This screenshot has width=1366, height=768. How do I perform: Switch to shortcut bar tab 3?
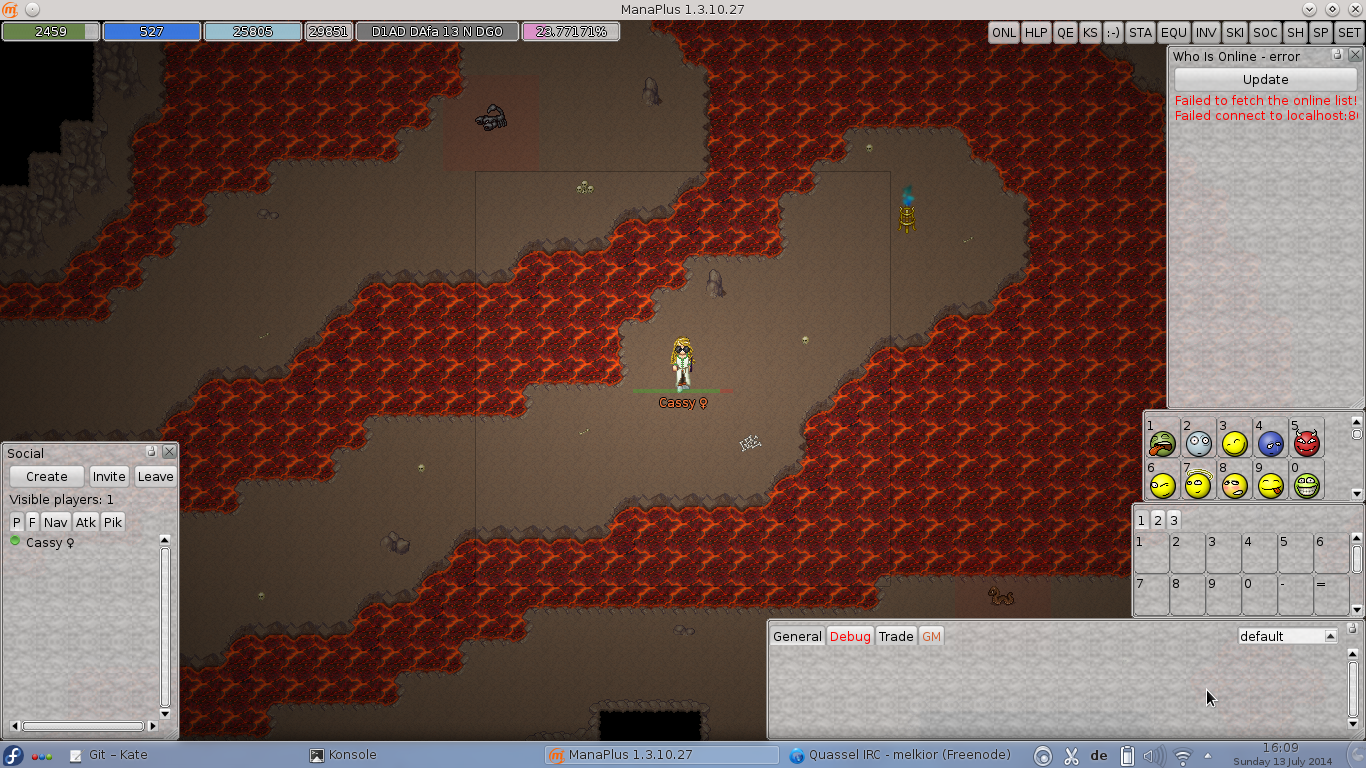[x=1174, y=520]
